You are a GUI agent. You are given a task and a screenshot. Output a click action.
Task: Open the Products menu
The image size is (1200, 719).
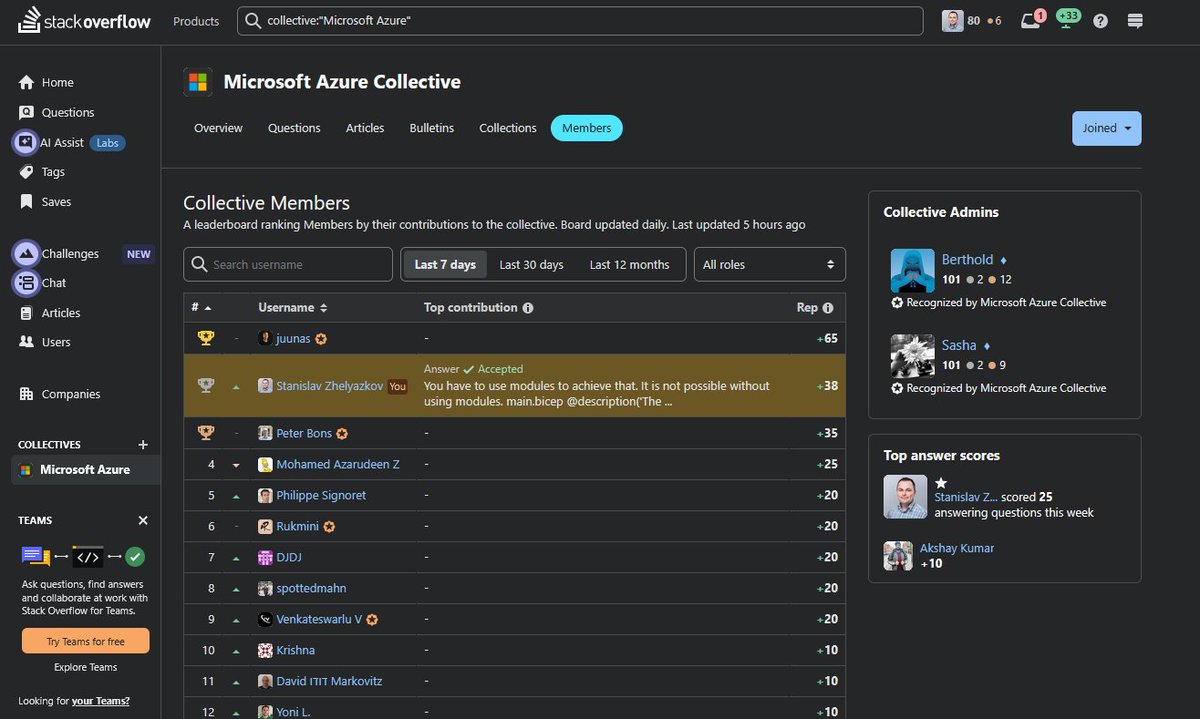click(x=196, y=21)
